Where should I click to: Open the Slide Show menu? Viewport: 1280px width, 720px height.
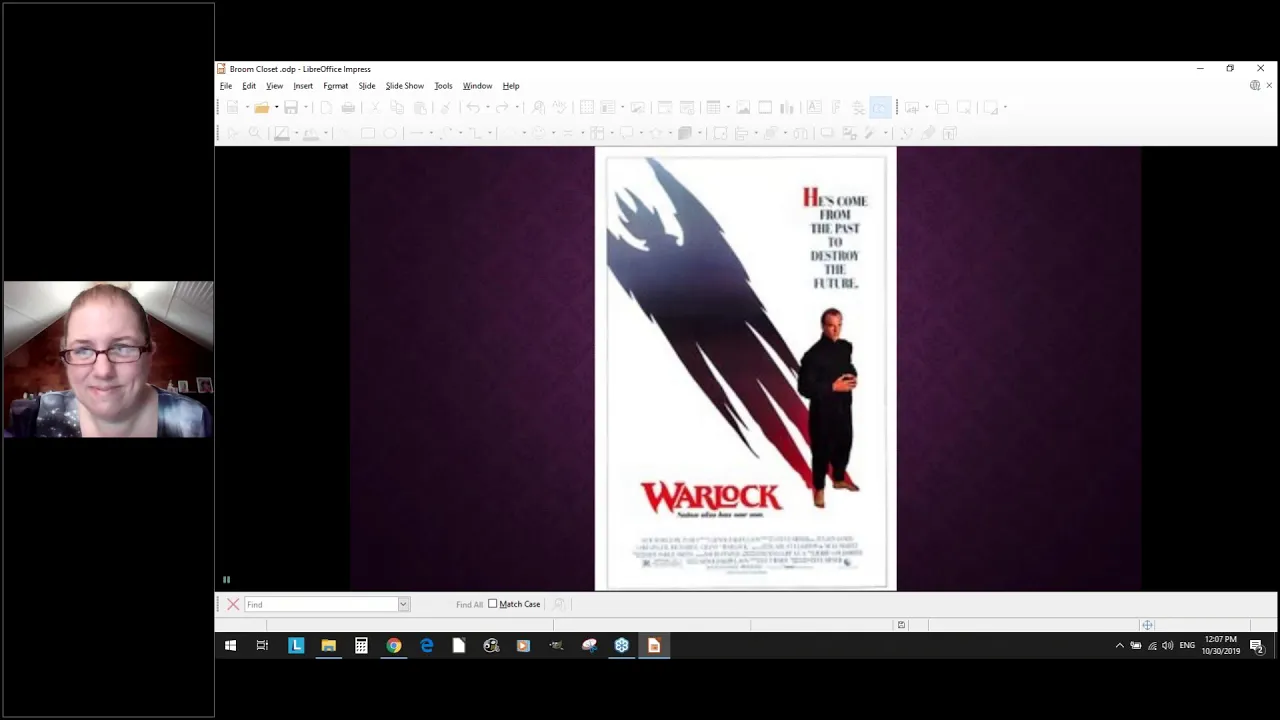(405, 86)
